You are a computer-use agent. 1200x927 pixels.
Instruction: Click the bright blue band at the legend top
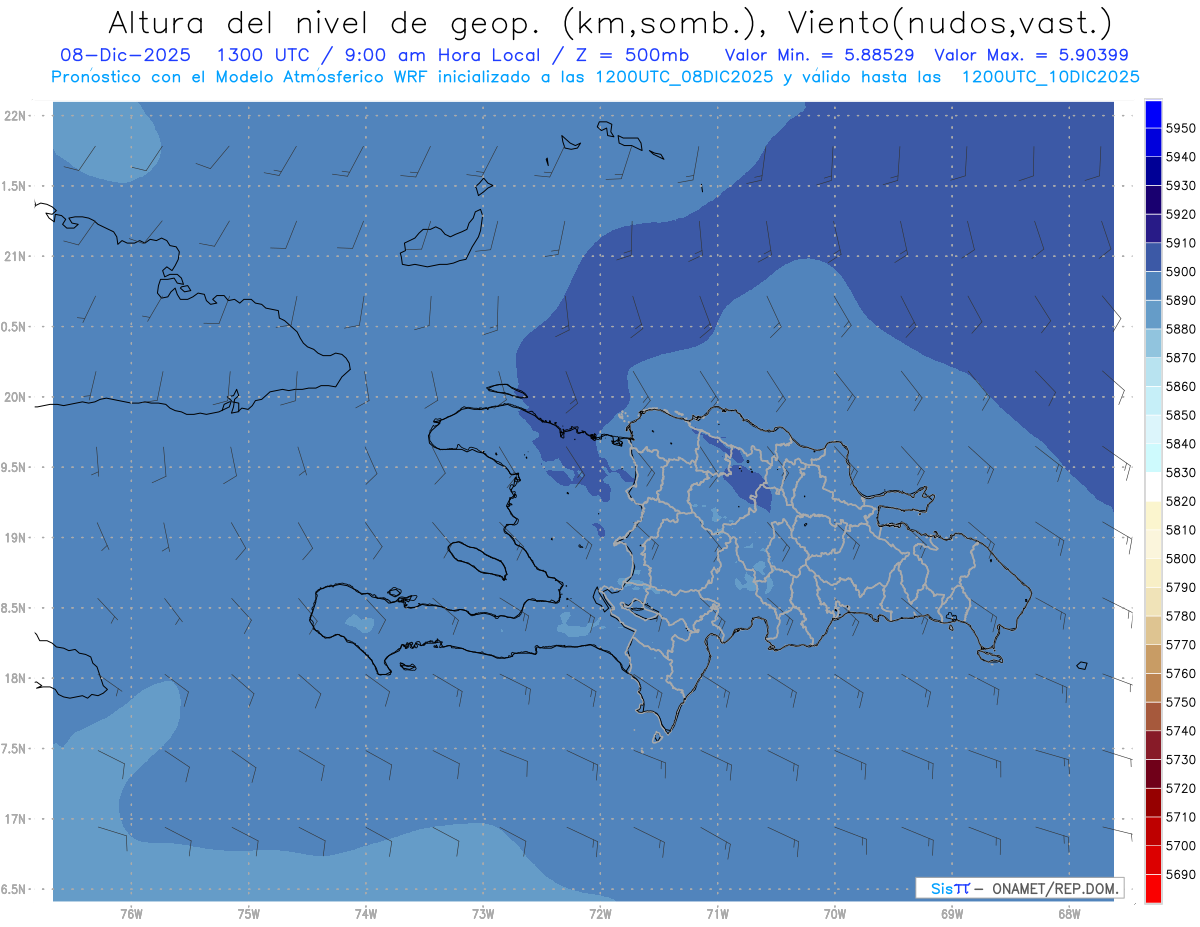pos(1153,114)
